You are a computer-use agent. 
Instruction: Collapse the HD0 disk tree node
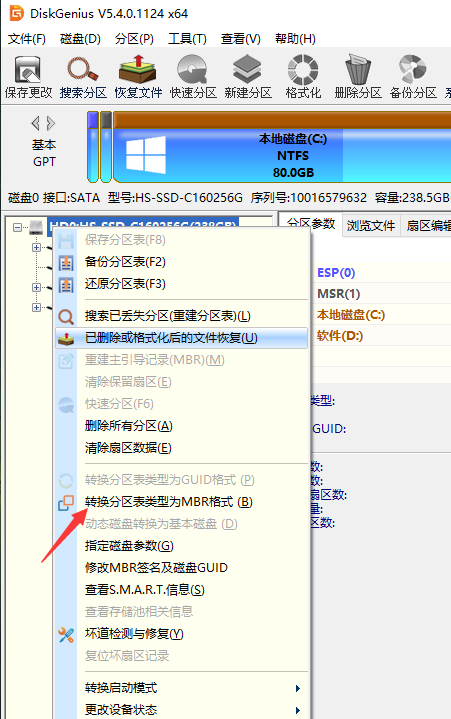click(17, 227)
